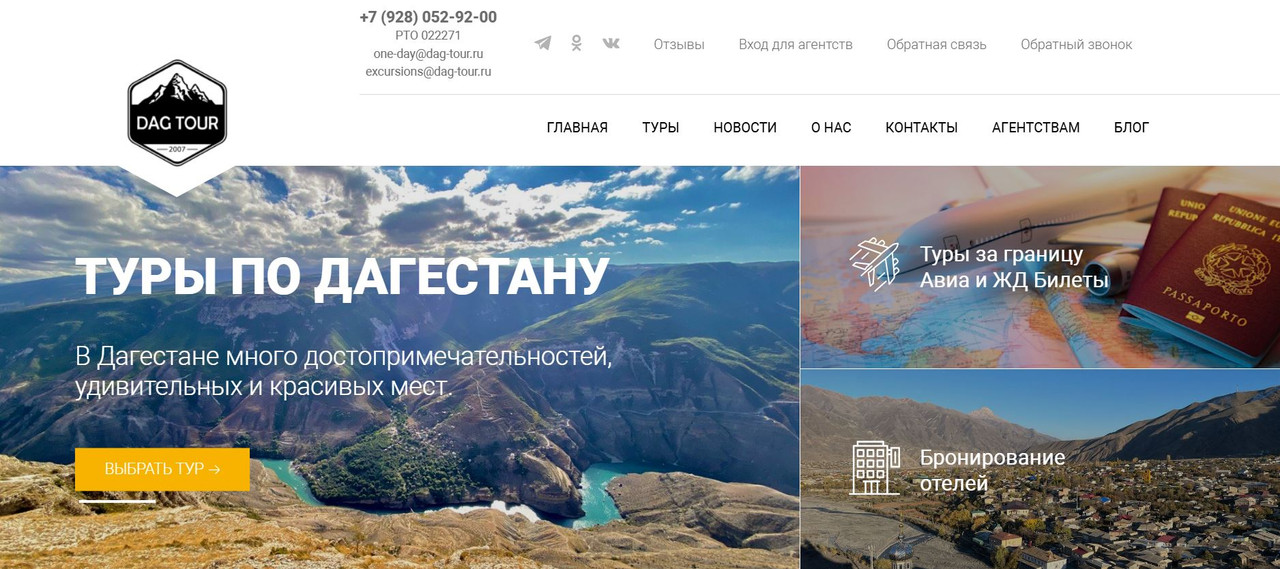Go to the НОВОСТИ section

coord(745,128)
